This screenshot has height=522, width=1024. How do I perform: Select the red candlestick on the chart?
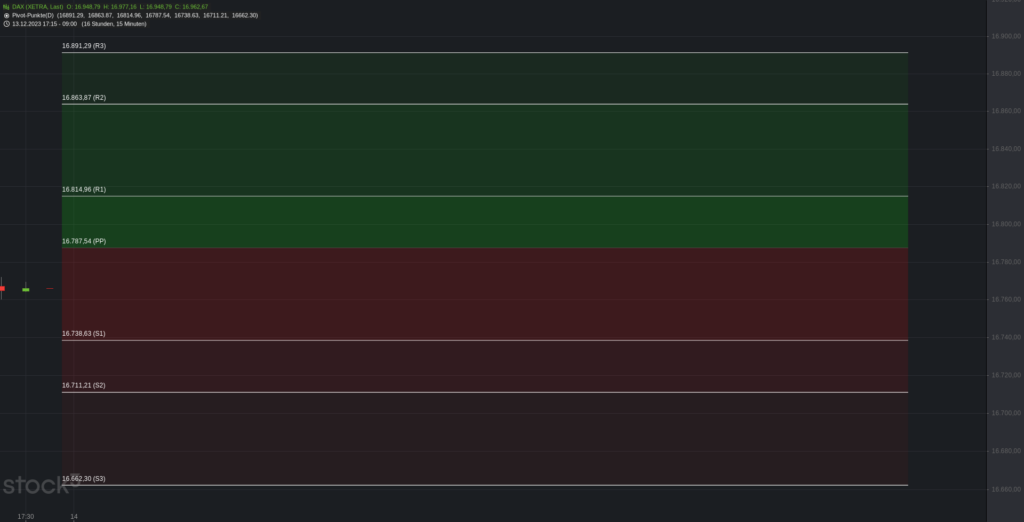(2, 289)
